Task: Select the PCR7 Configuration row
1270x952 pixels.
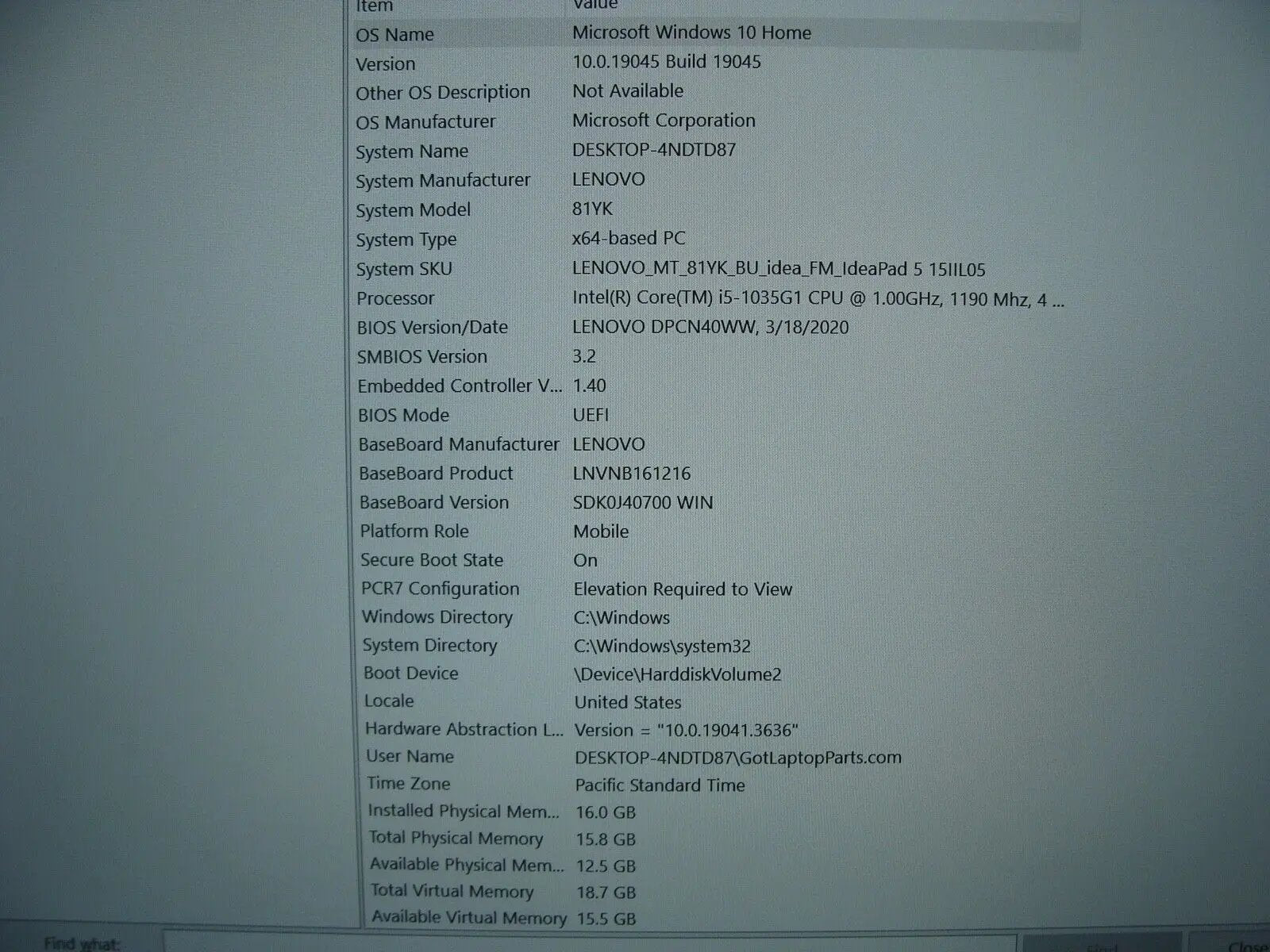Action: point(714,589)
